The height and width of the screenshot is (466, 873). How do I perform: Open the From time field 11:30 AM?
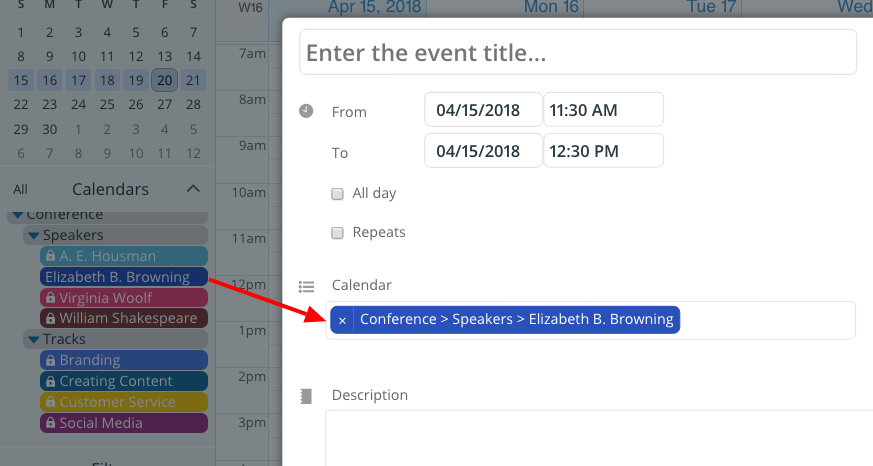[603, 111]
